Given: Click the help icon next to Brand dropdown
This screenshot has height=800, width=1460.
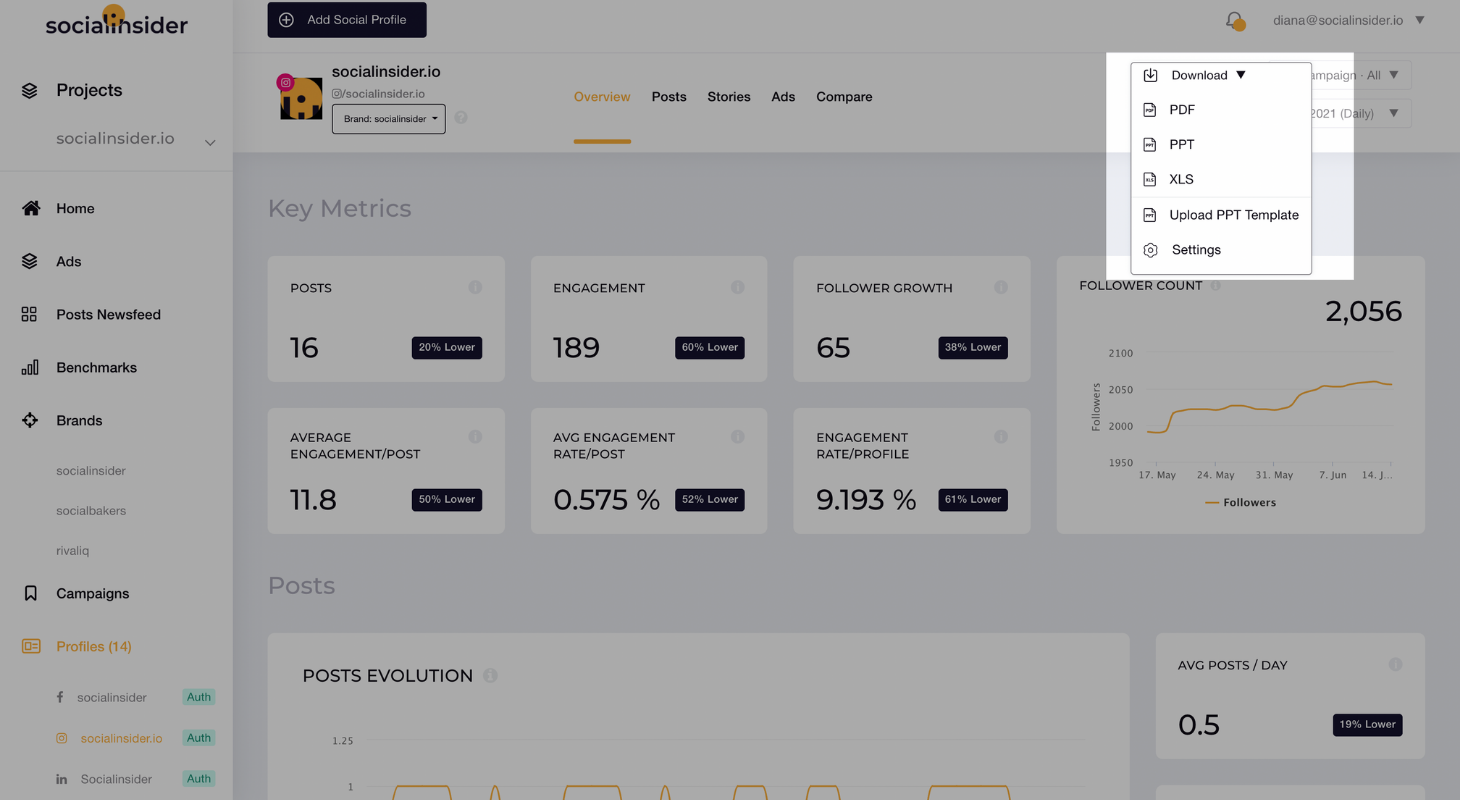Looking at the screenshot, I should [x=460, y=117].
